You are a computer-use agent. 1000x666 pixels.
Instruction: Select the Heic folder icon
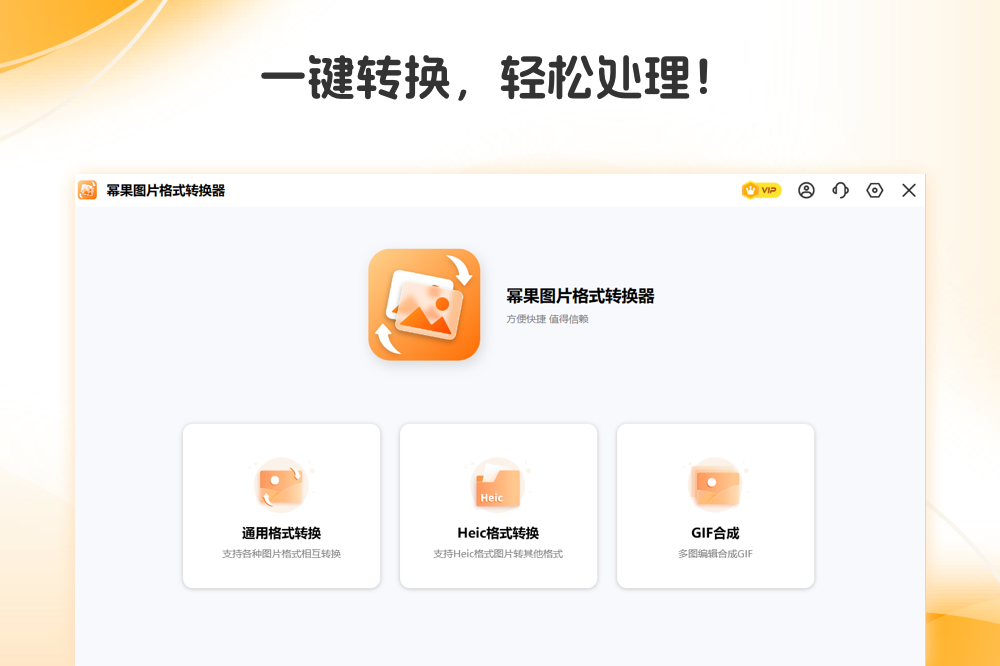click(498, 485)
